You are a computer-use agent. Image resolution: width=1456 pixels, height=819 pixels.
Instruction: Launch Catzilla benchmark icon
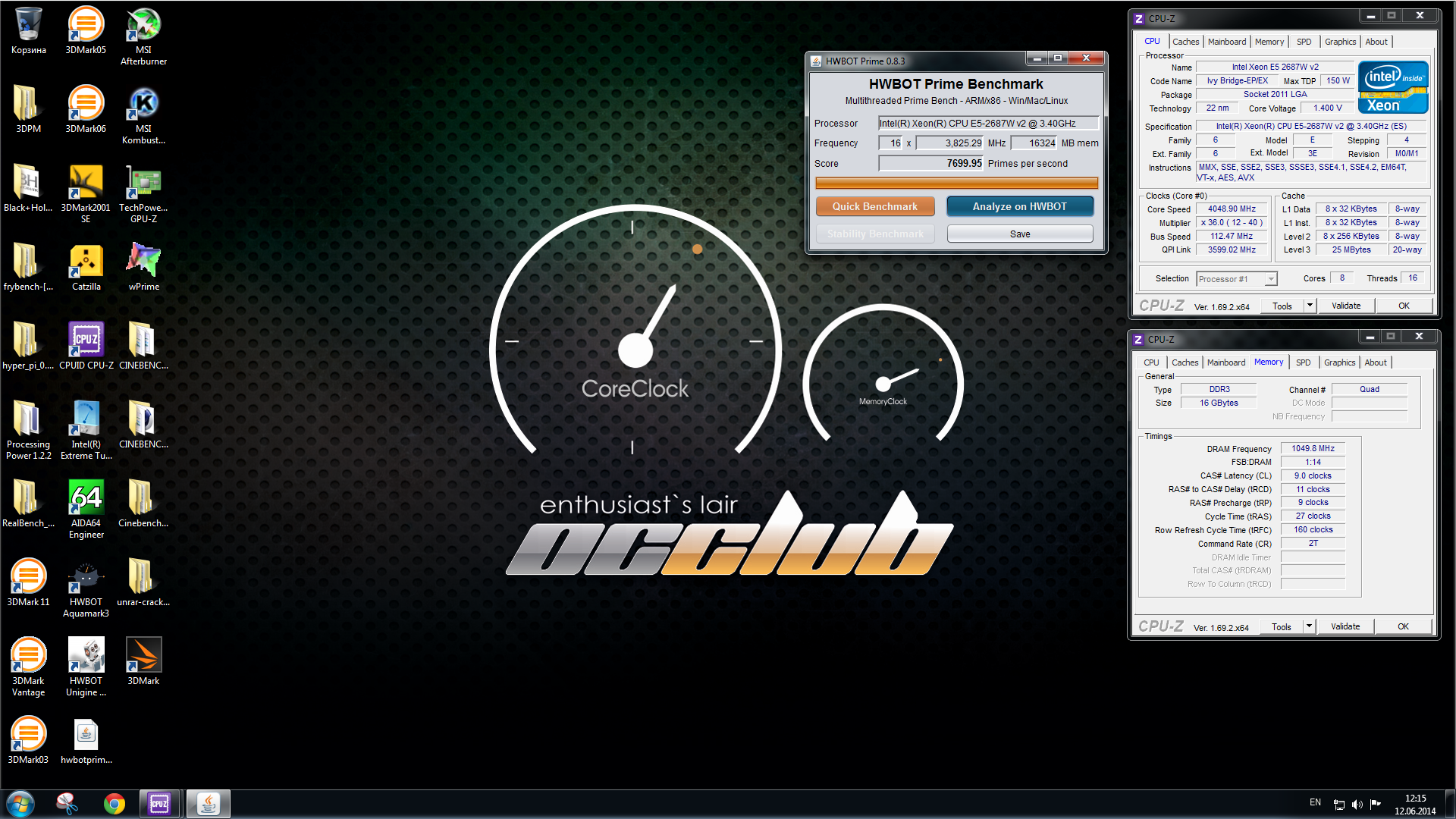86,268
